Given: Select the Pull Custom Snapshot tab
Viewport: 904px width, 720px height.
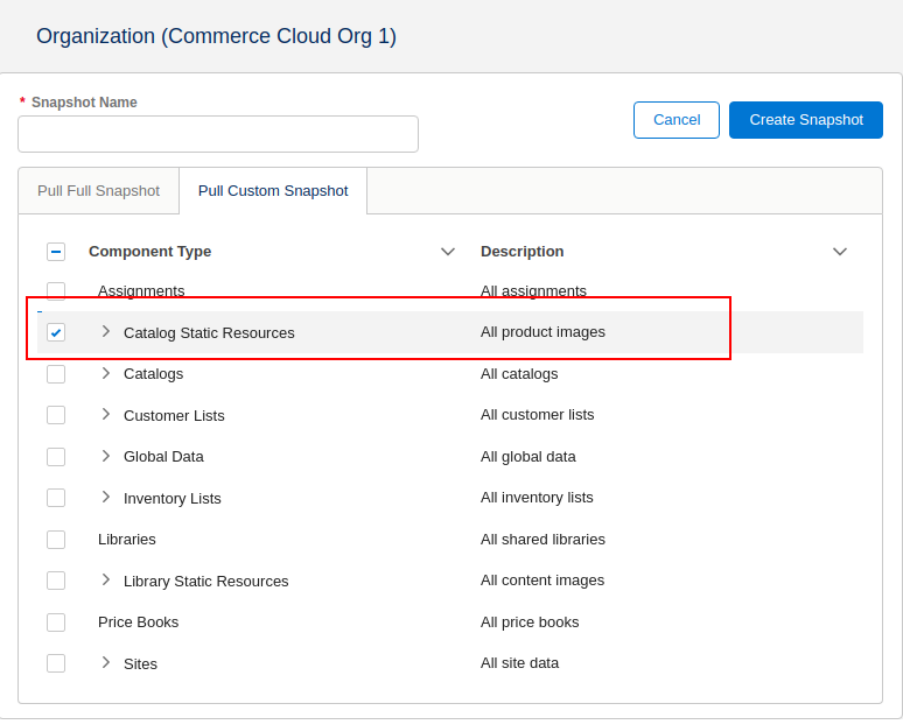Looking at the screenshot, I should tap(273, 191).
